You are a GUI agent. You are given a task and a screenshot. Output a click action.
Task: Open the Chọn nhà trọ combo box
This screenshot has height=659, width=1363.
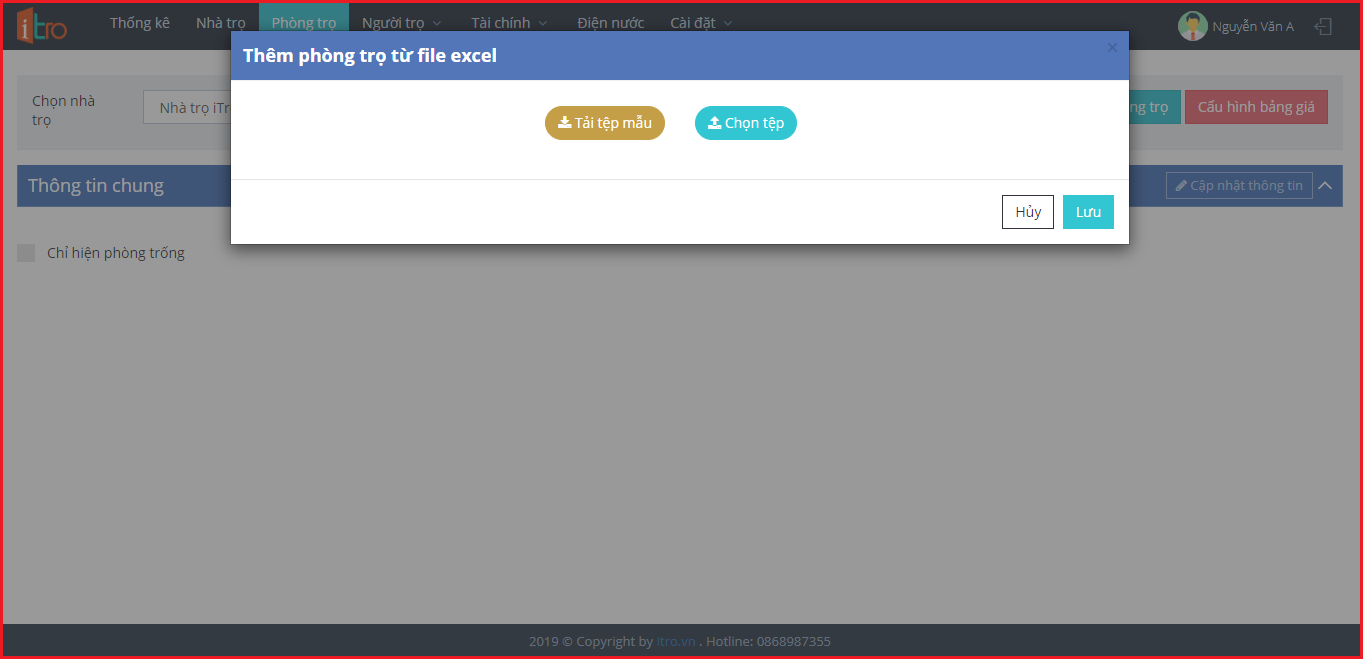(x=190, y=108)
